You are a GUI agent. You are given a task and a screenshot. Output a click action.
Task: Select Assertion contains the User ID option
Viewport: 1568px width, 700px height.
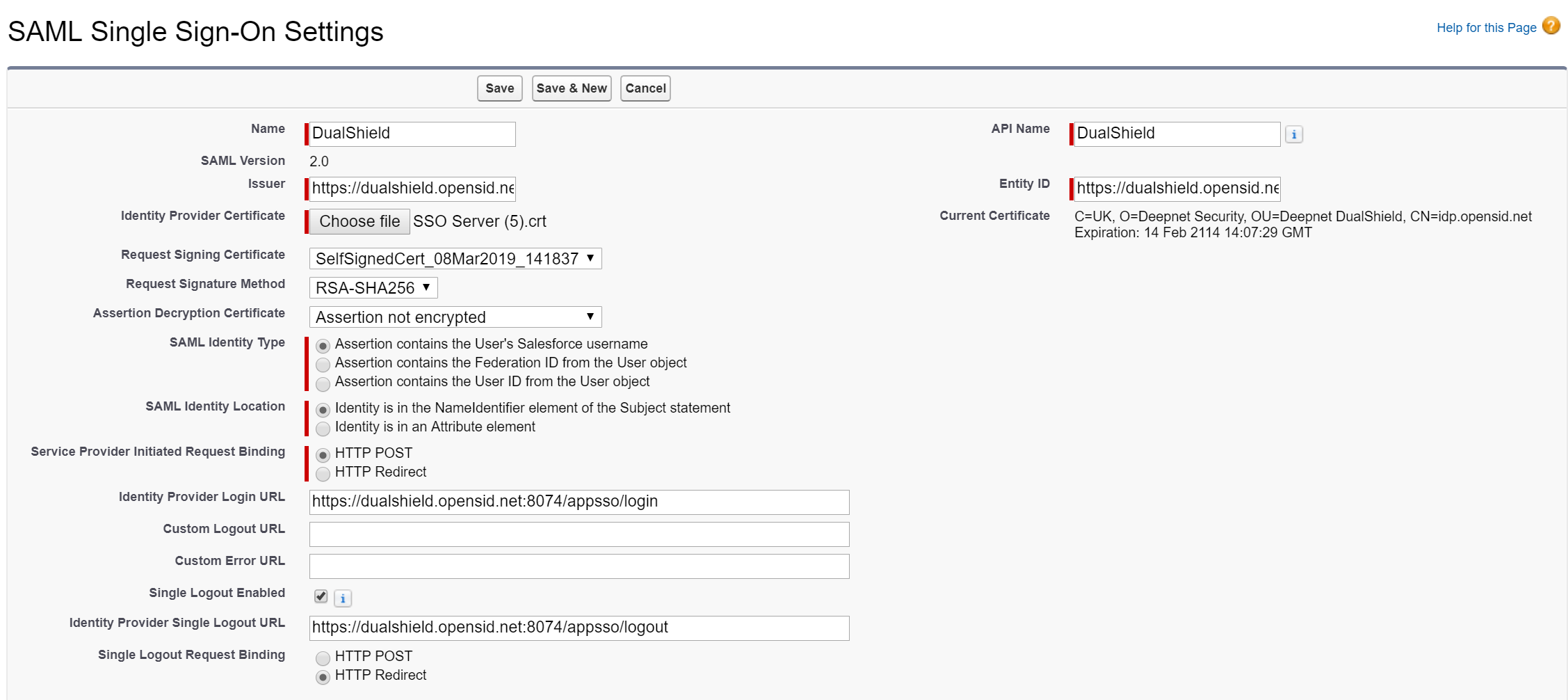[323, 383]
